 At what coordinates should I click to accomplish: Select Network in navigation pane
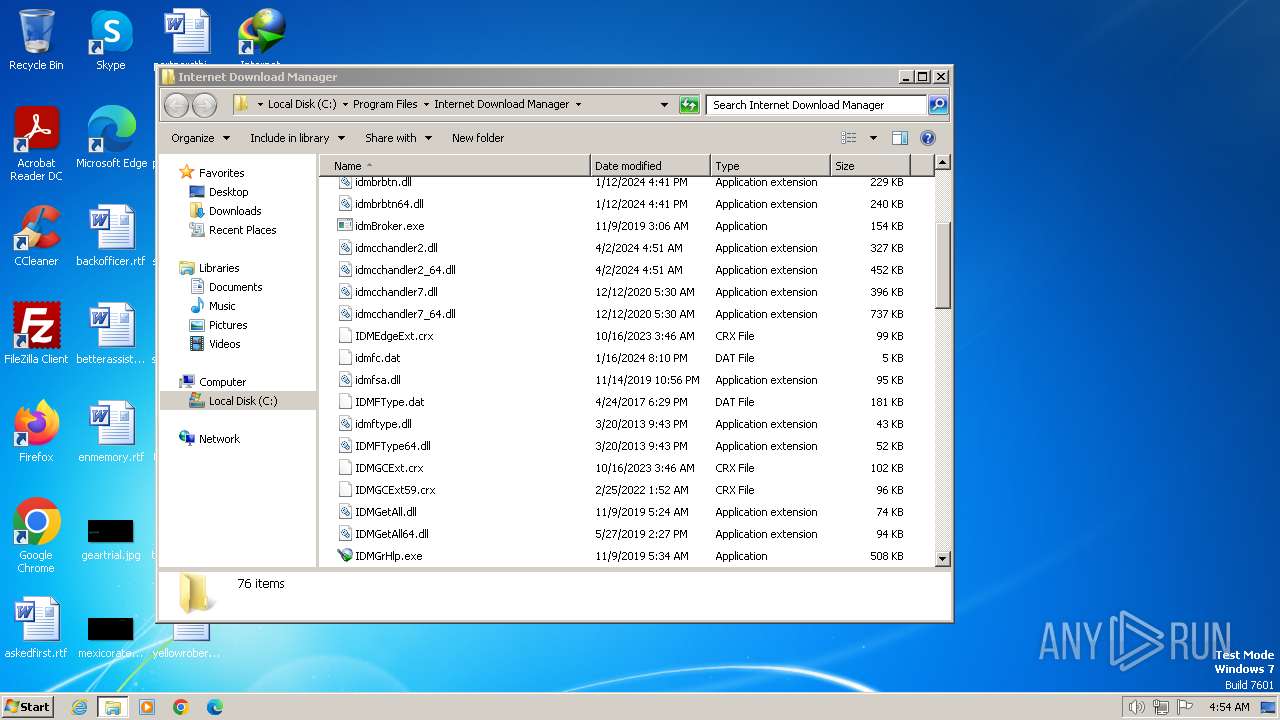coord(219,439)
